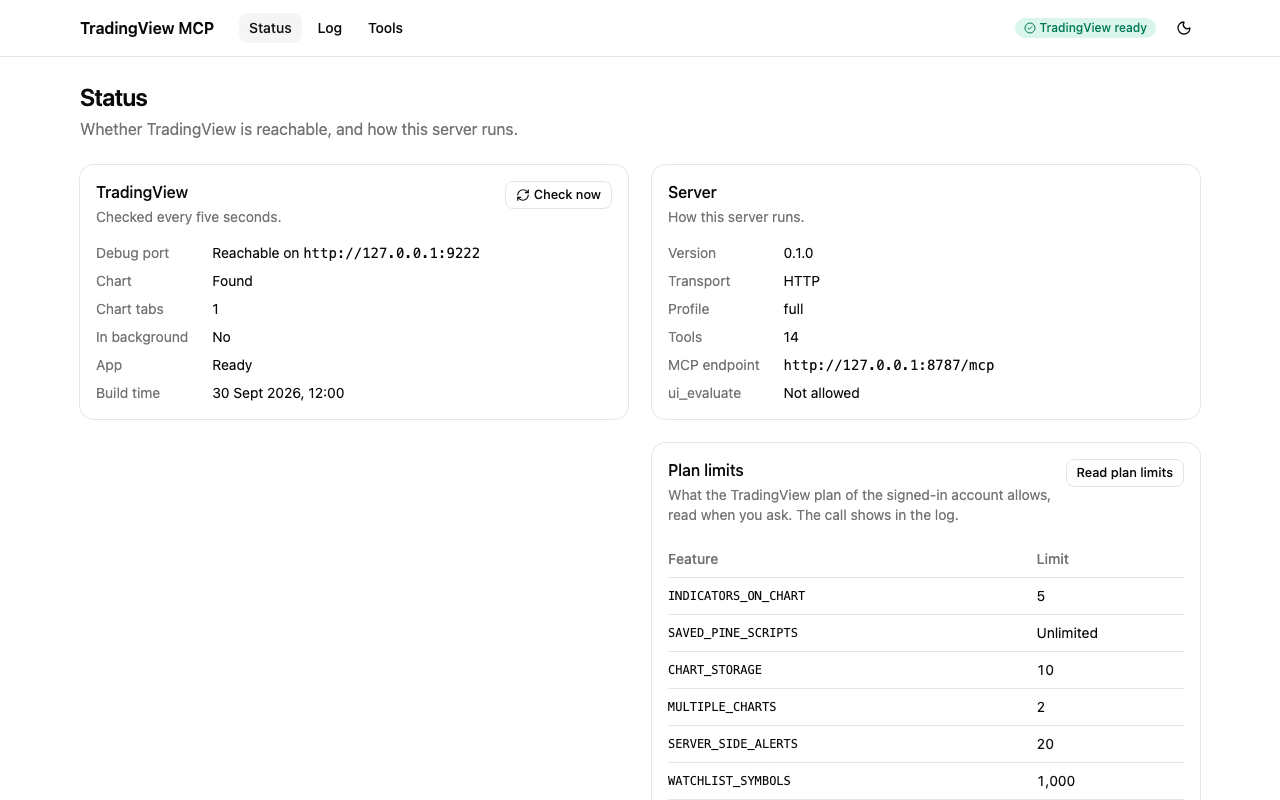Screen dimensions: 1280x800
Task: Click the SAVED_PINE_SCRIPTS feature name
Action: (733, 633)
